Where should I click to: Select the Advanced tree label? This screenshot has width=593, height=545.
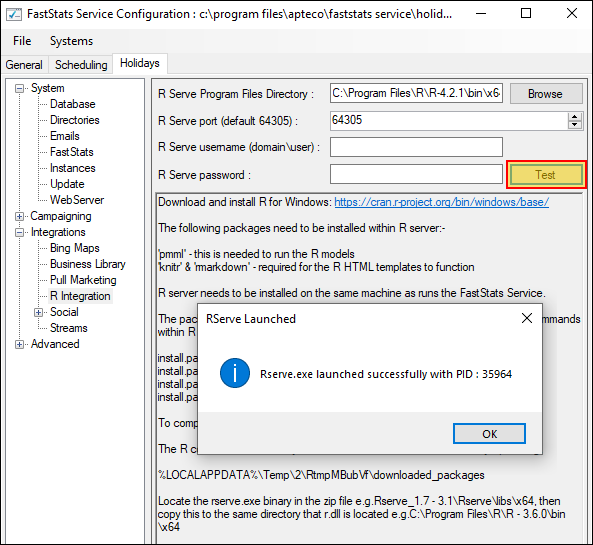coord(55,344)
